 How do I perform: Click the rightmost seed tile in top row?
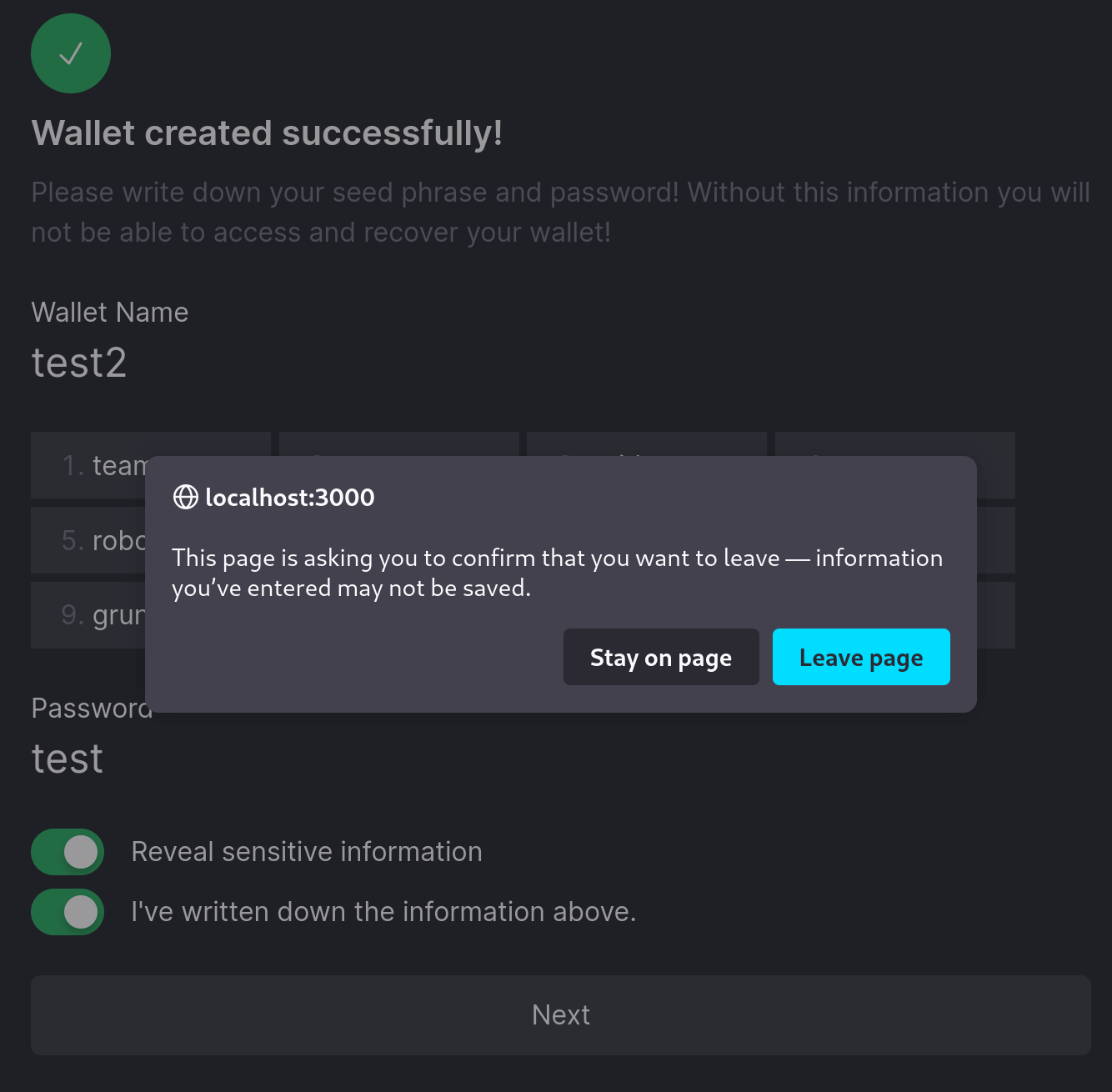tap(894, 440)
